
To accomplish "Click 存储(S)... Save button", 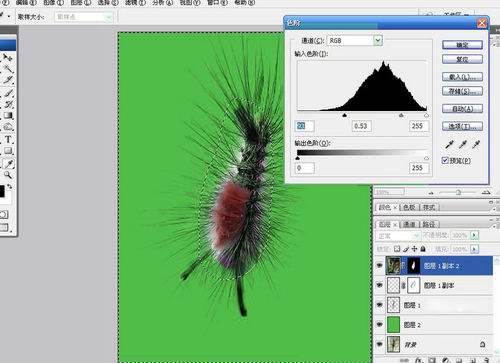I will coord(462,91).
